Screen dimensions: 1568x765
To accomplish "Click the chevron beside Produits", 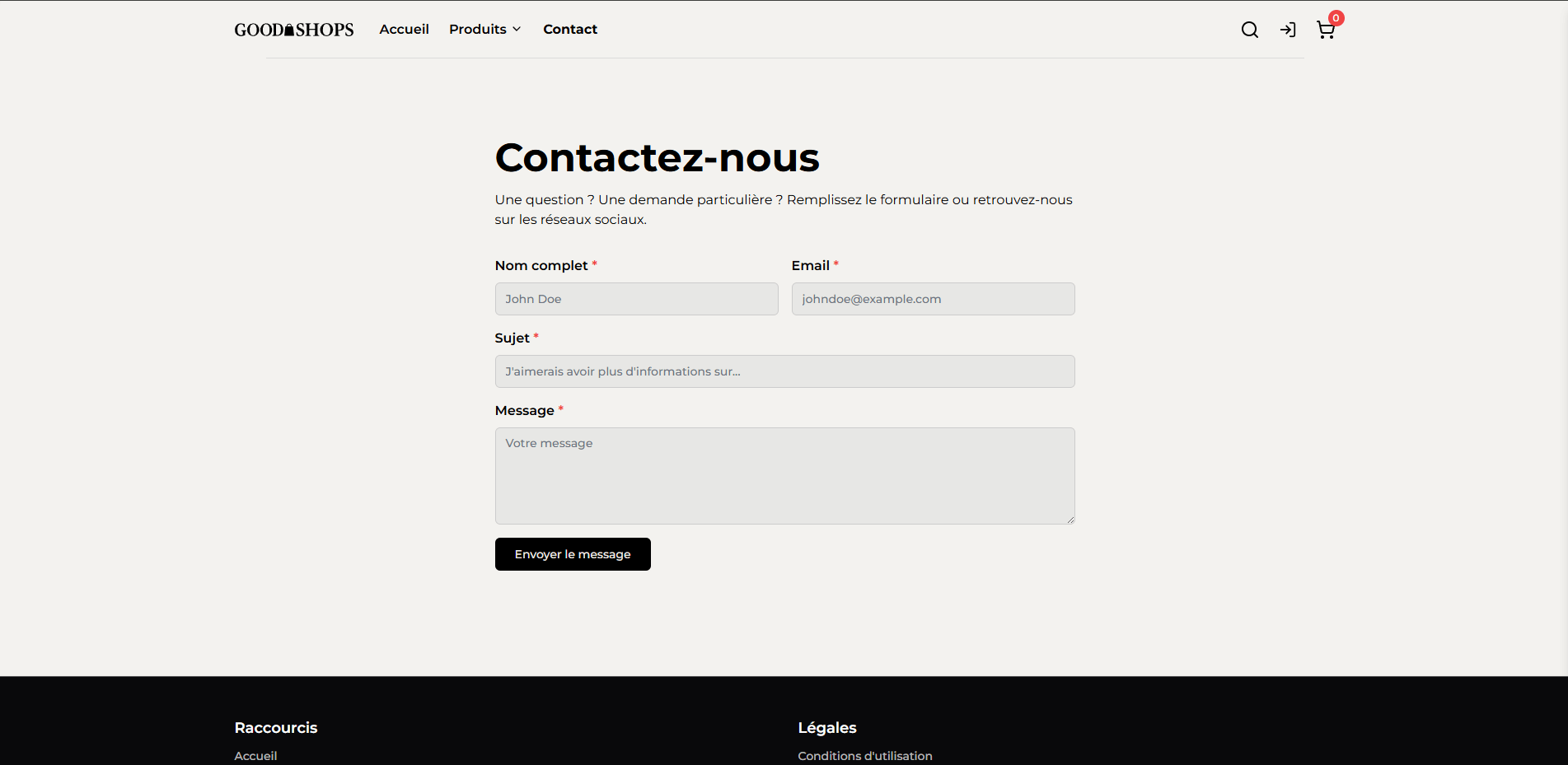I will pyautogui.click(x=517, y=30).
